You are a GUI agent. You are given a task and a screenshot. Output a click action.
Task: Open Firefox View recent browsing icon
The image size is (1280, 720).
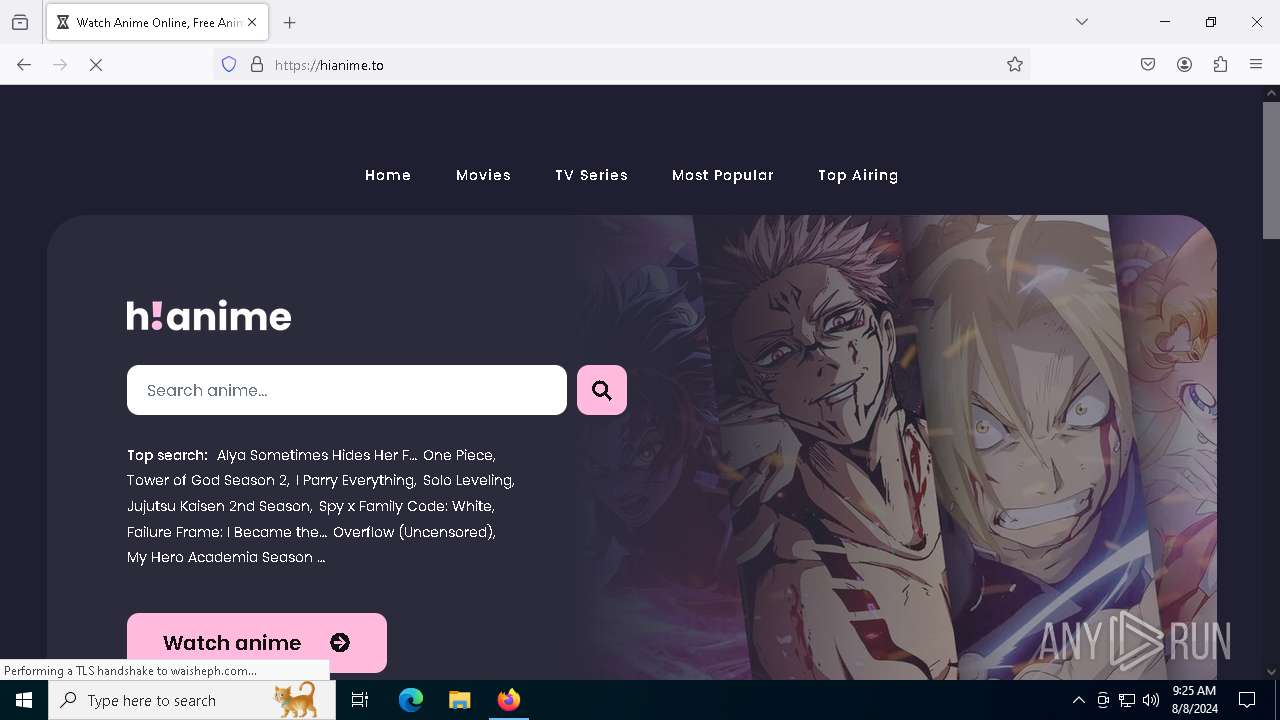[20, 22]
